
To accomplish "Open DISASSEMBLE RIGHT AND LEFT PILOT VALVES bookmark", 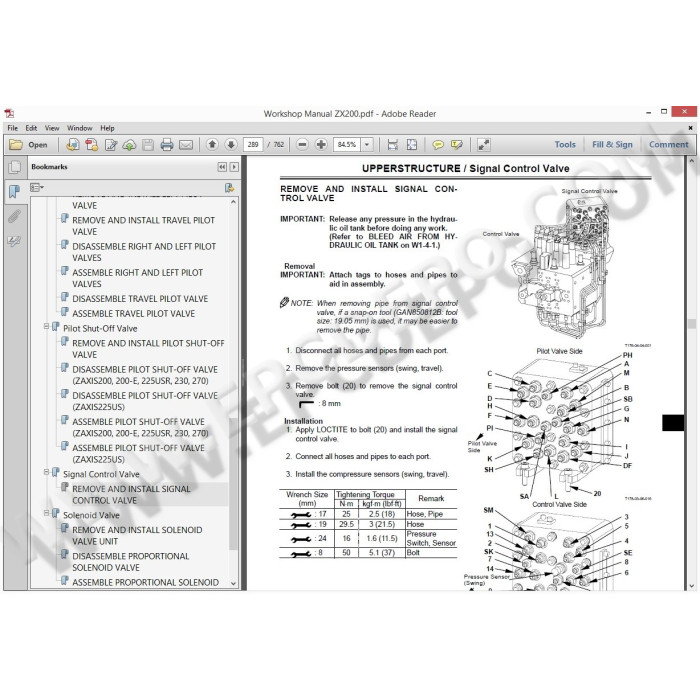I will [144, 252].
